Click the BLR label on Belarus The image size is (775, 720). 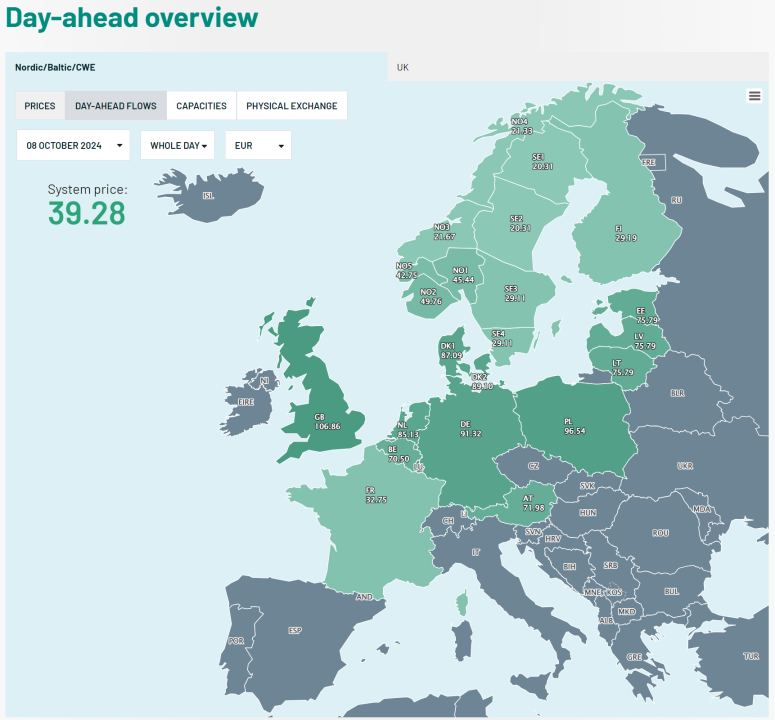(678, 393)
